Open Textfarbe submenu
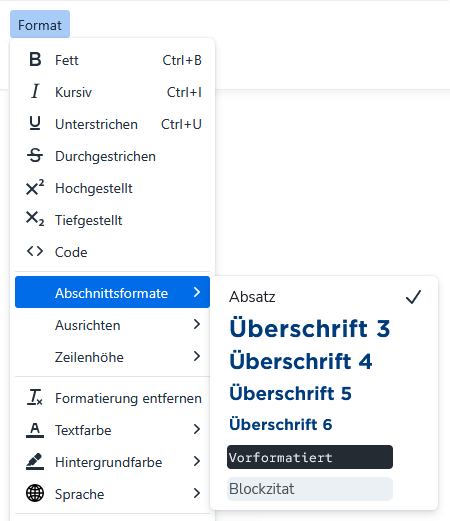Screen dimensions: 450x521 pos(112,429)
